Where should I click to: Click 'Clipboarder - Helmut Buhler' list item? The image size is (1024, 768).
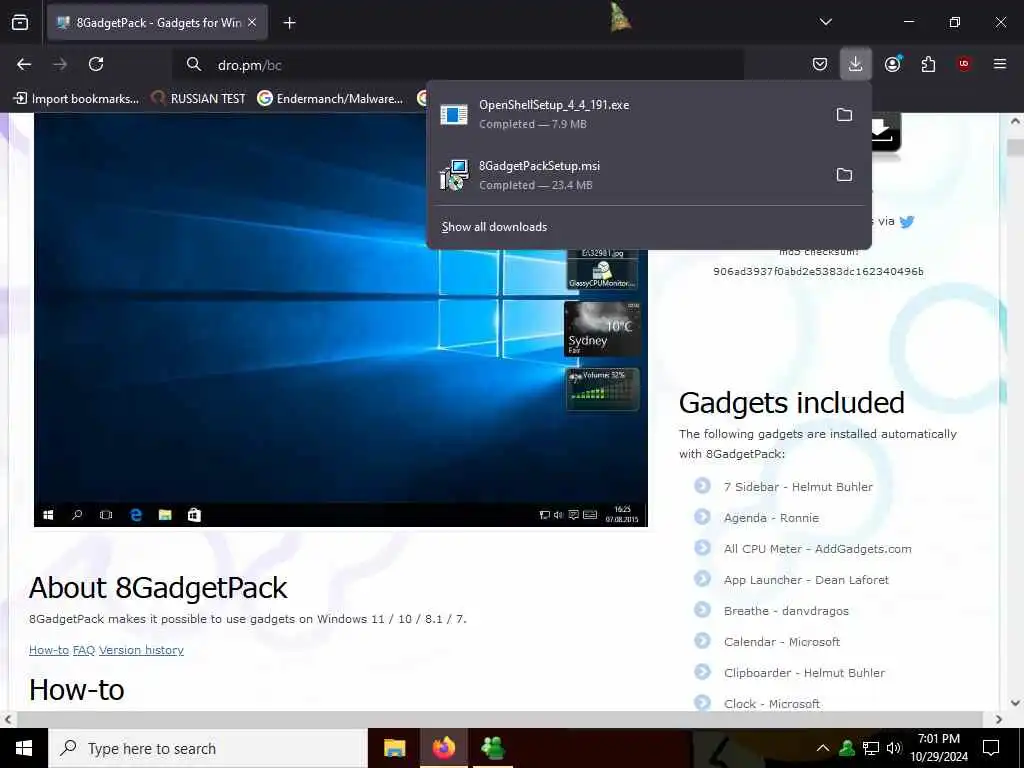[x=805, y=673]
